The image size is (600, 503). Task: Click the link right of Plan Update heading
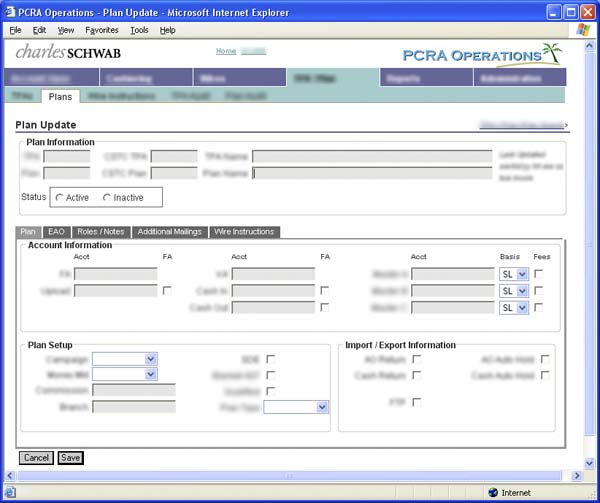(522, 125)
